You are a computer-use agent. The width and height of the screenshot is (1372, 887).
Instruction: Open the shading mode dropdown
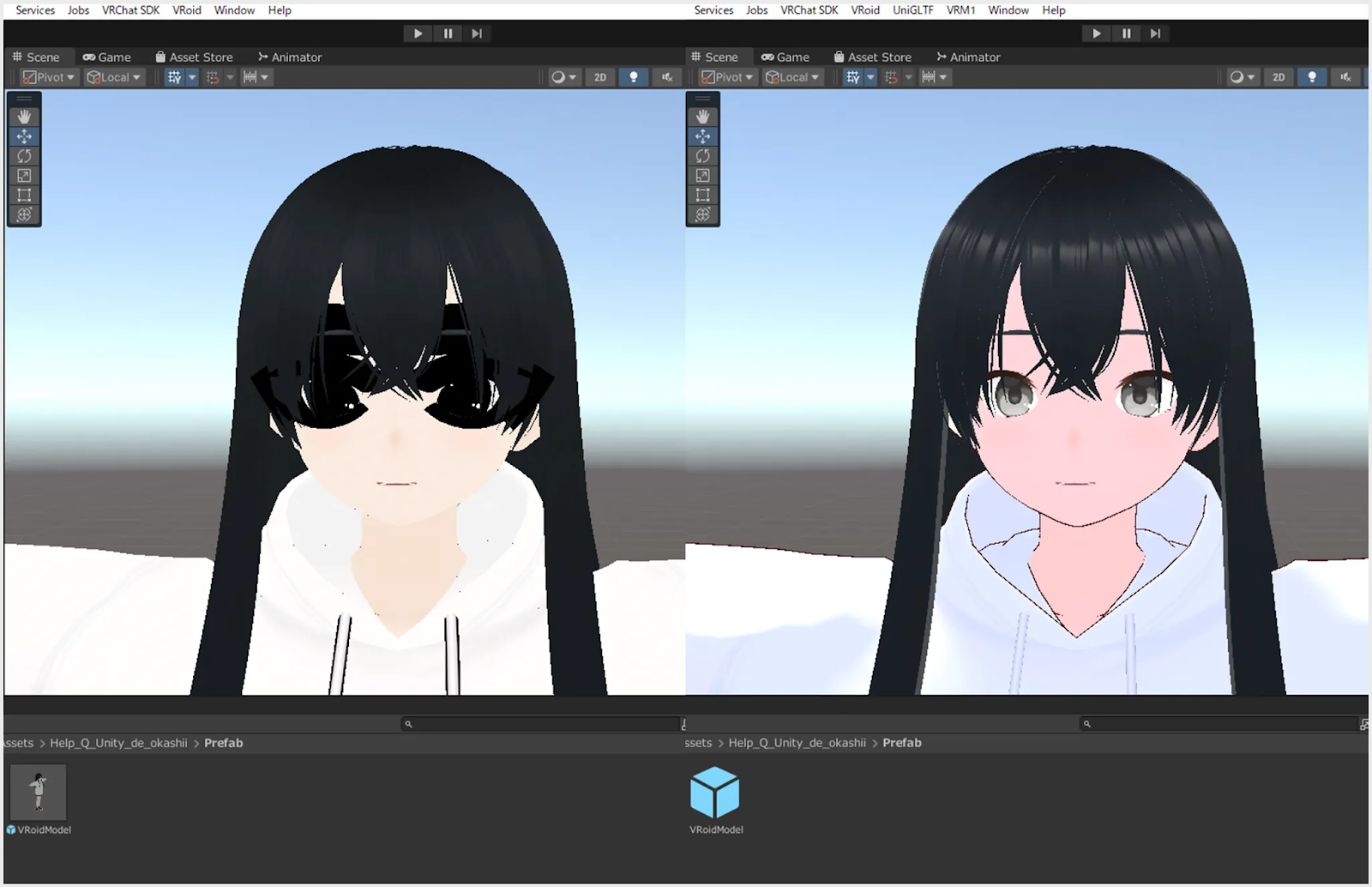[563, 76]
